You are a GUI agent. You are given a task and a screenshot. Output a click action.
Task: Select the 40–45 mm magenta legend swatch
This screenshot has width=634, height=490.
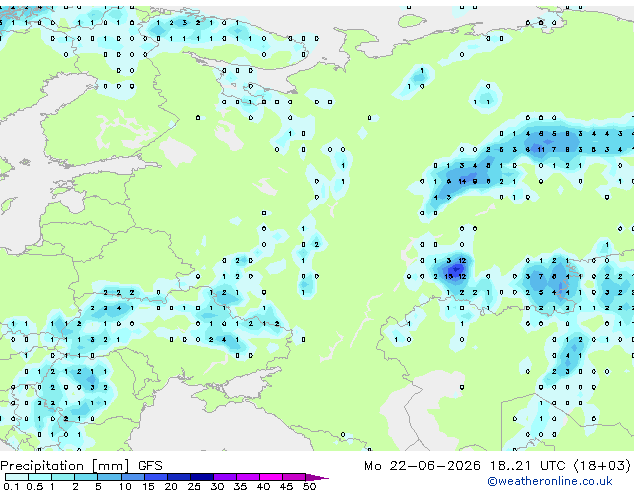pyautogui.click(x=271, y=477)
